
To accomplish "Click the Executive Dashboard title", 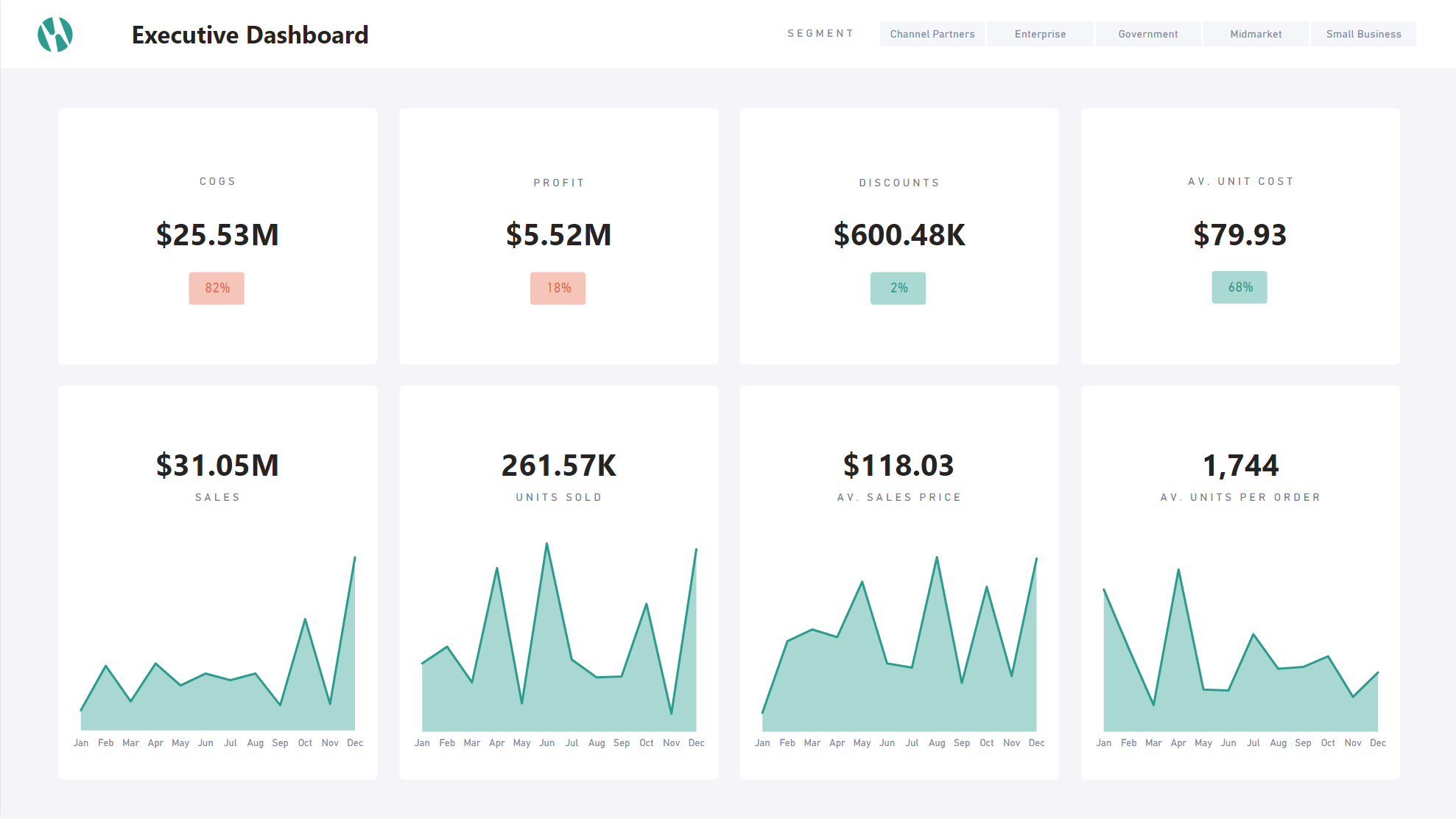I will [x=250, y=35].
